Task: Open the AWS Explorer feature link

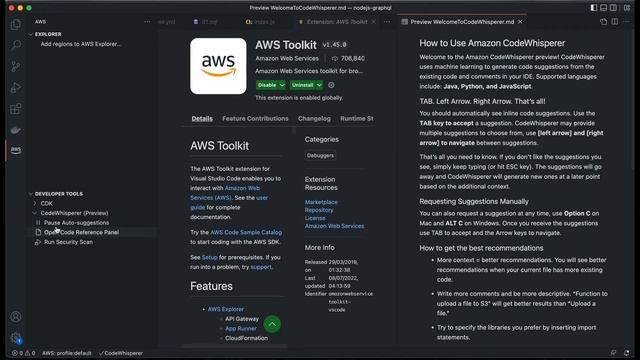Action: (226, 309)
